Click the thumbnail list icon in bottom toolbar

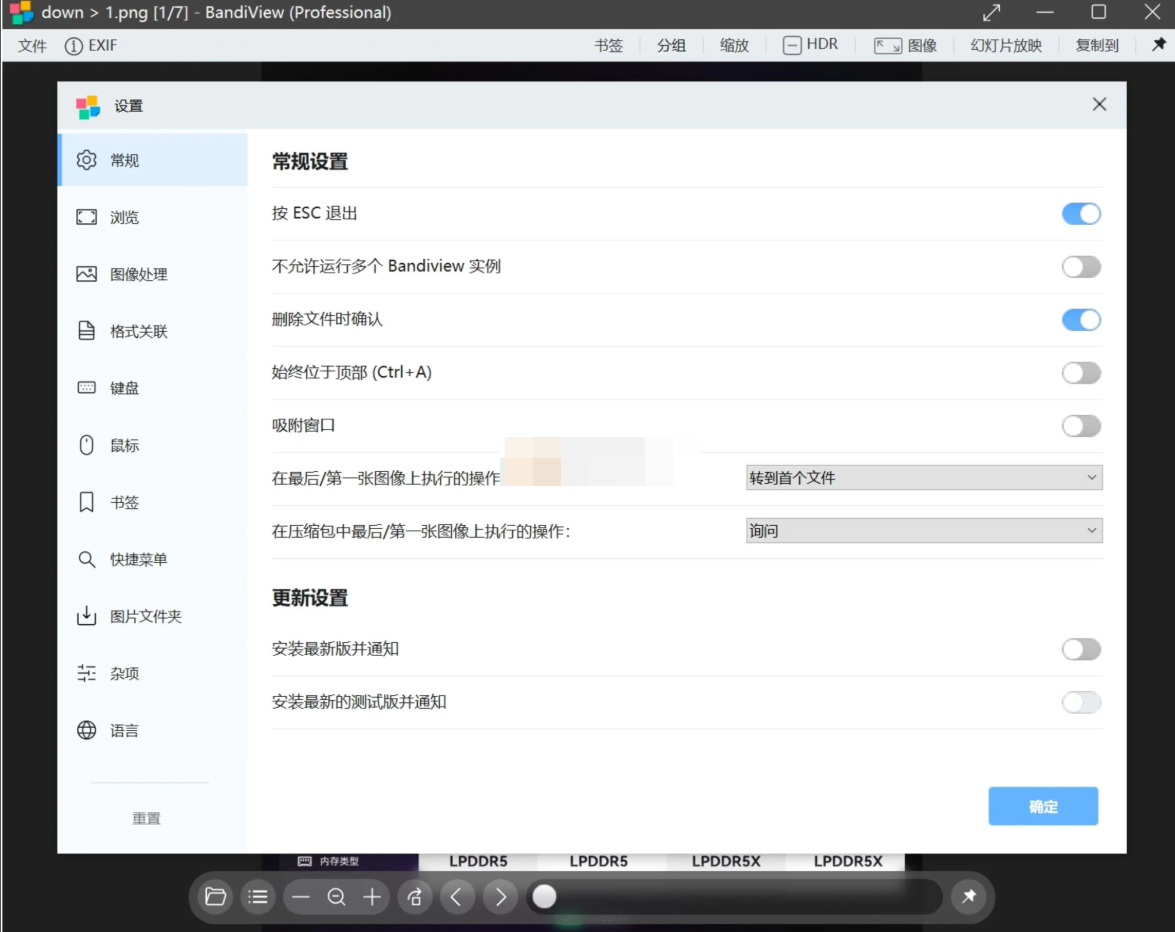(x=257, y=897)
